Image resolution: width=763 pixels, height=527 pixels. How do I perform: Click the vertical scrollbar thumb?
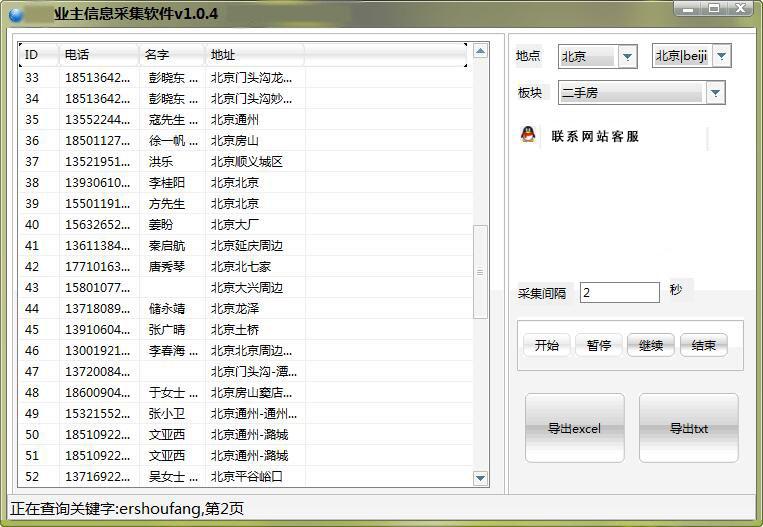coord(480,272)
